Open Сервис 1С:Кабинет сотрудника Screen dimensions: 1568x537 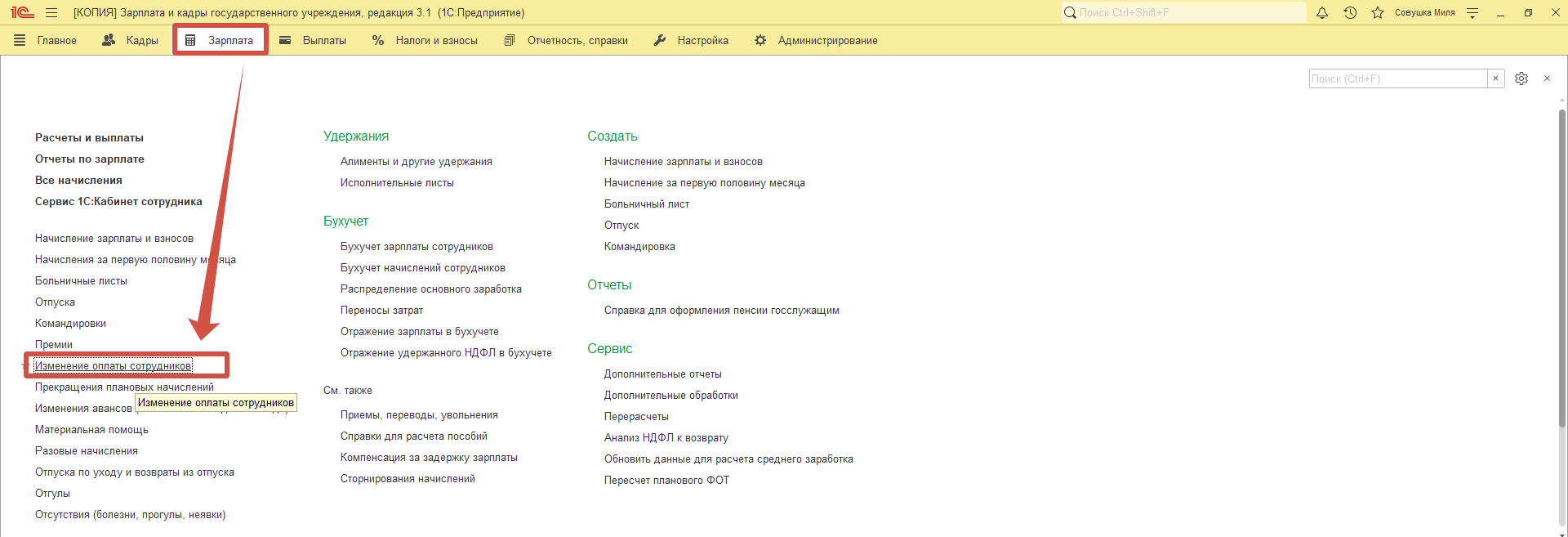click(118, 202)
